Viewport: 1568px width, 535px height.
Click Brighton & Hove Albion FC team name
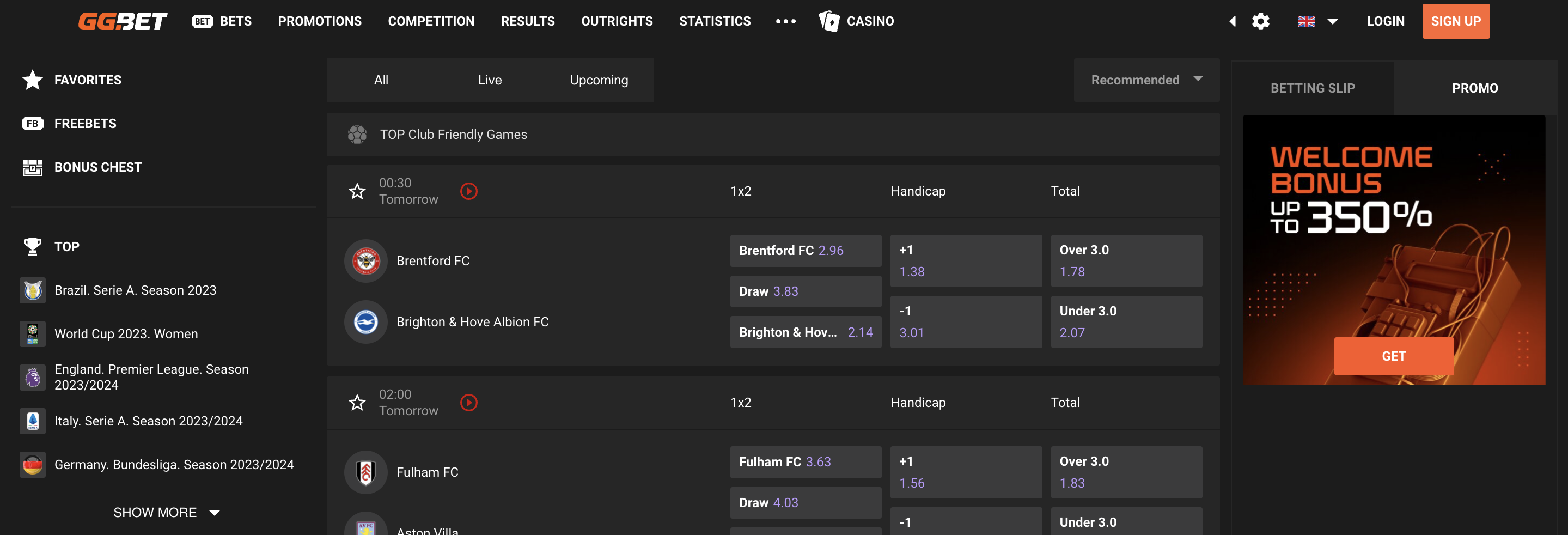click(472, 322)
